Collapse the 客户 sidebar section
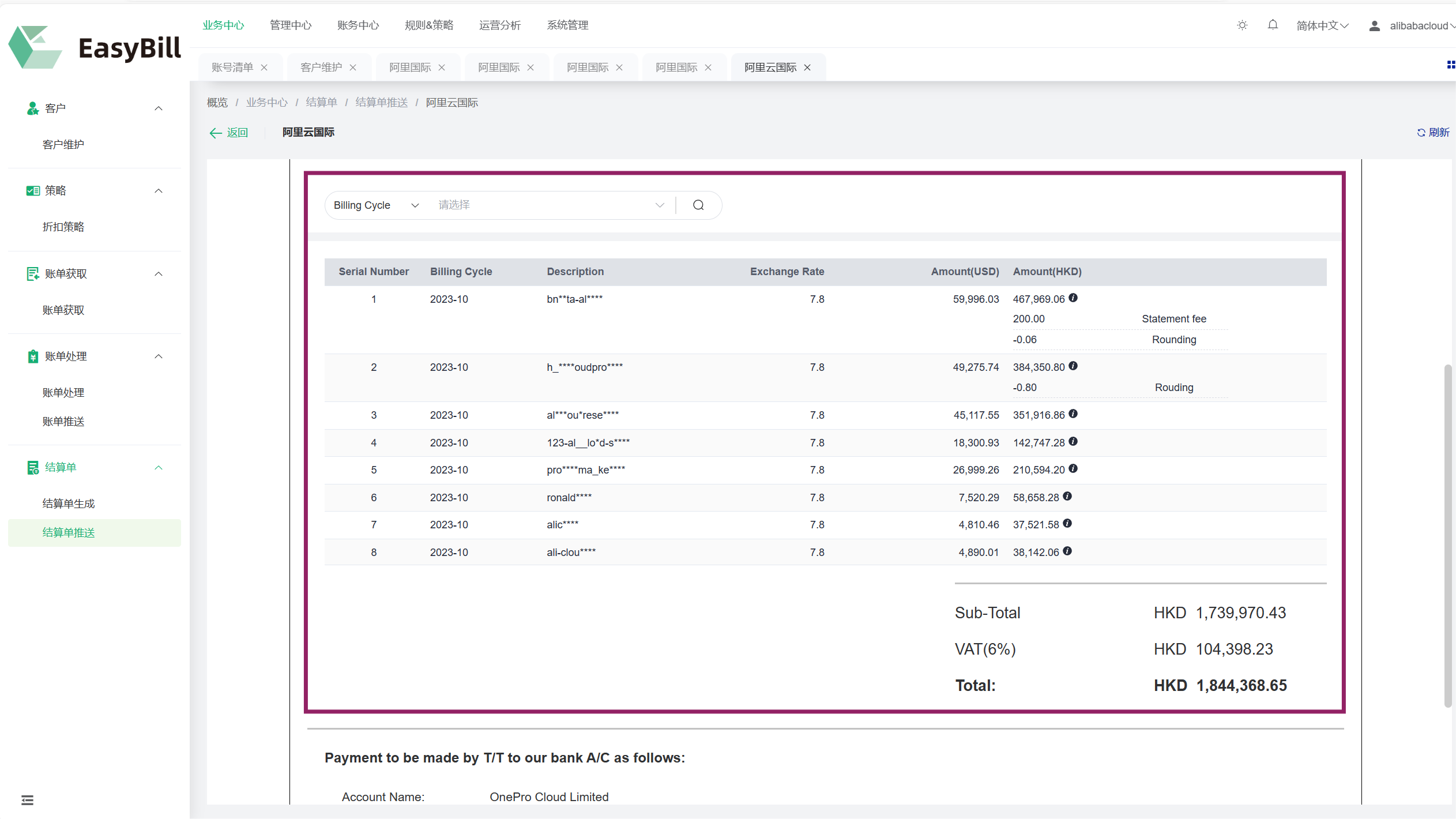The width and height of the screenshot is (1456, 819). click(159, 108)
